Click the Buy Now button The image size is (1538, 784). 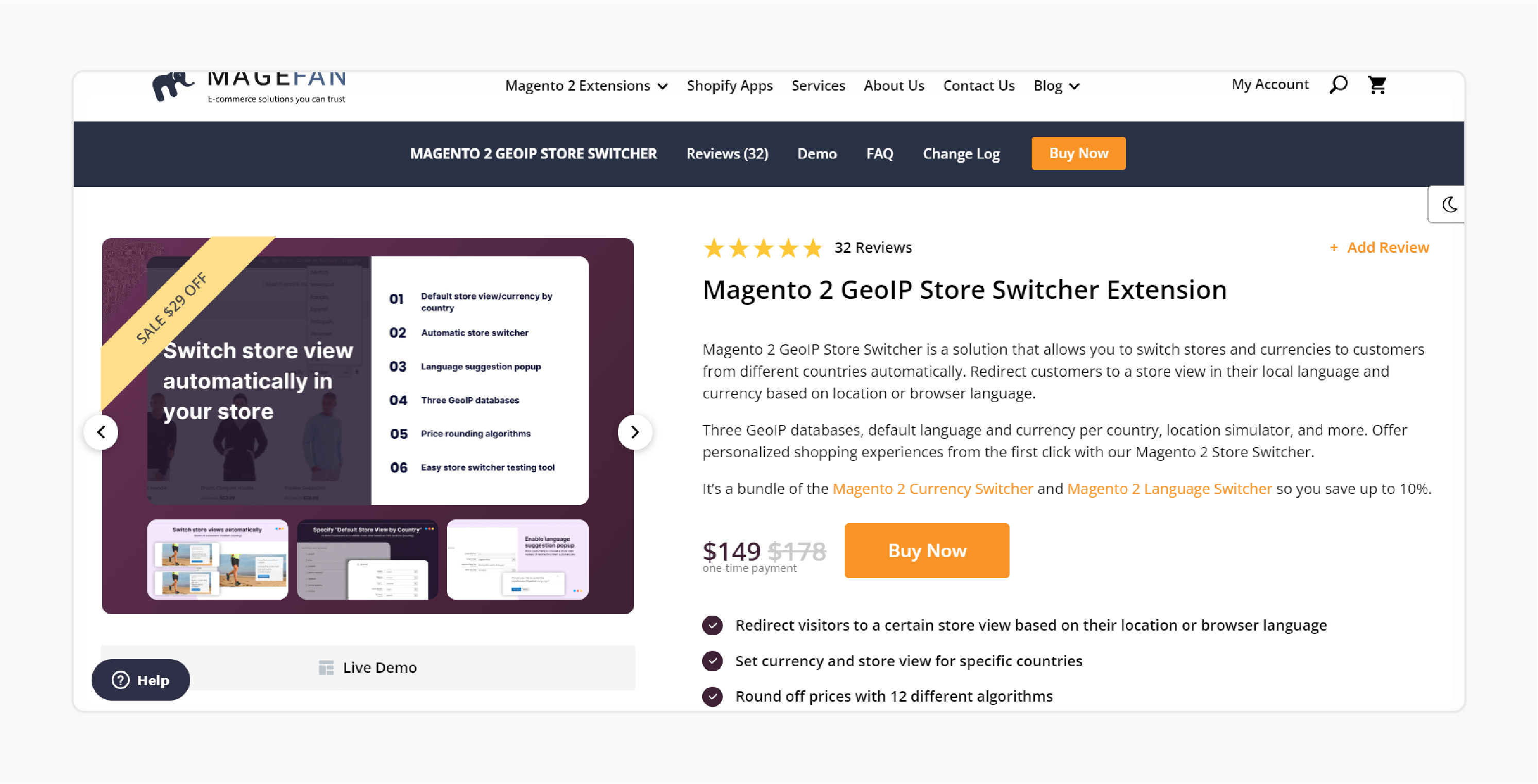pyautogui.click(x=927, y=550)
